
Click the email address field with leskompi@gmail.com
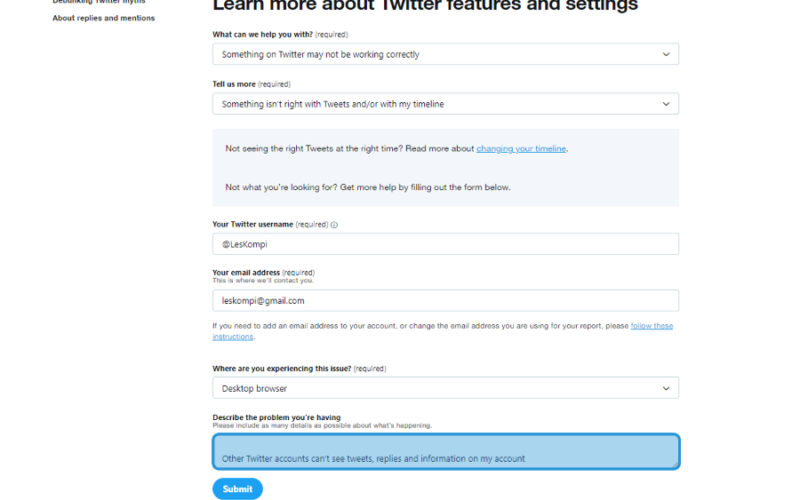coord(445,301)
